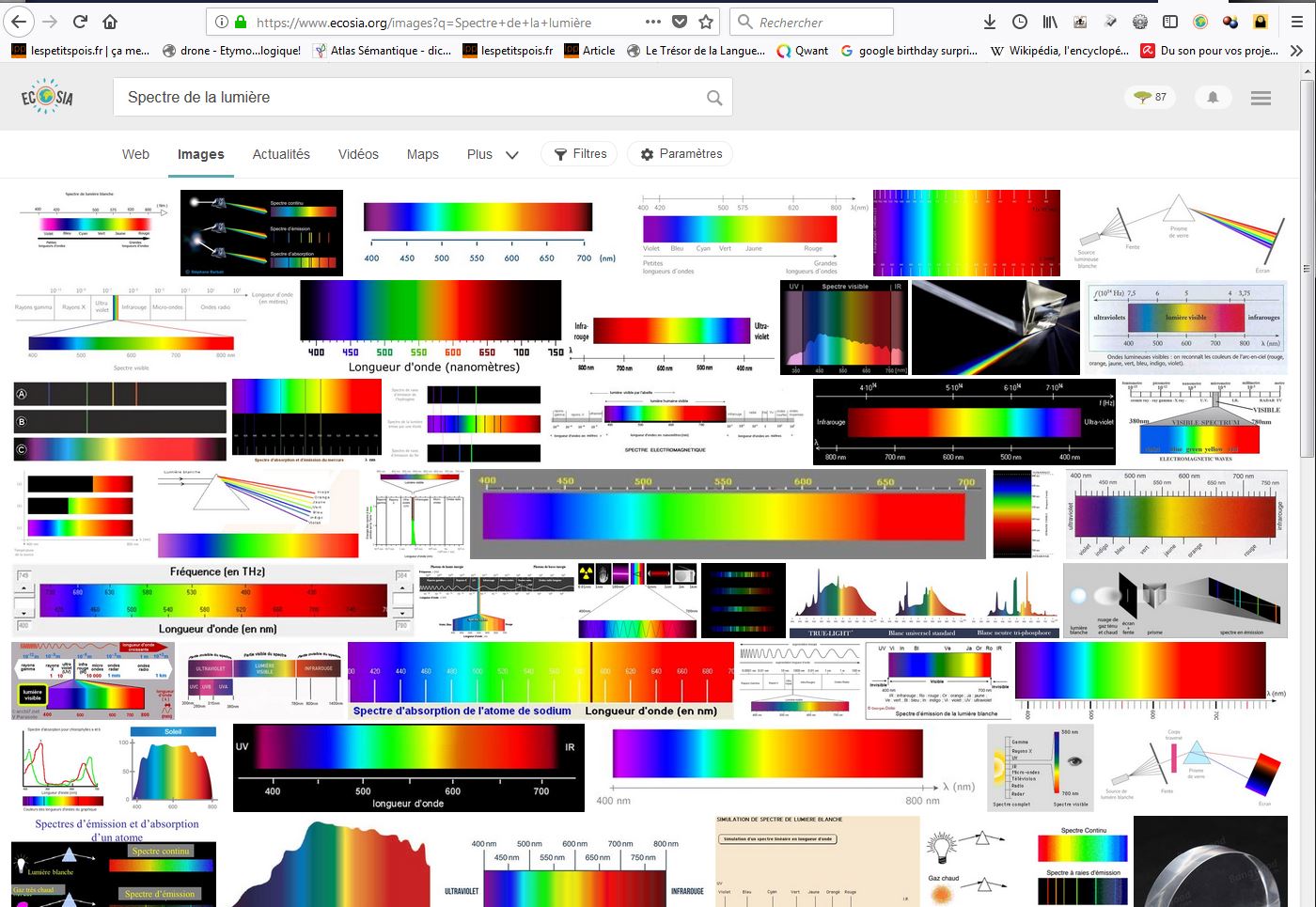Bookmark this page with the star icon
The height and width of the screenshot is (907, 1316).
[x=706, y=22]
